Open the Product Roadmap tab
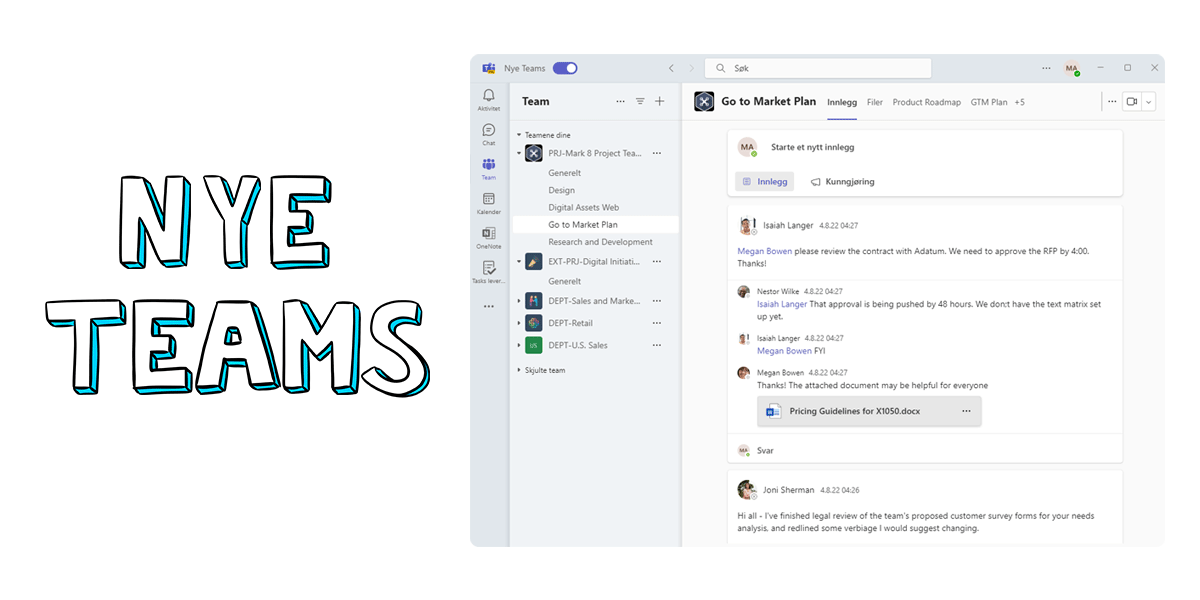Image resolution: width=1200 pixels, height=600 pixels. tap(926, 102)
